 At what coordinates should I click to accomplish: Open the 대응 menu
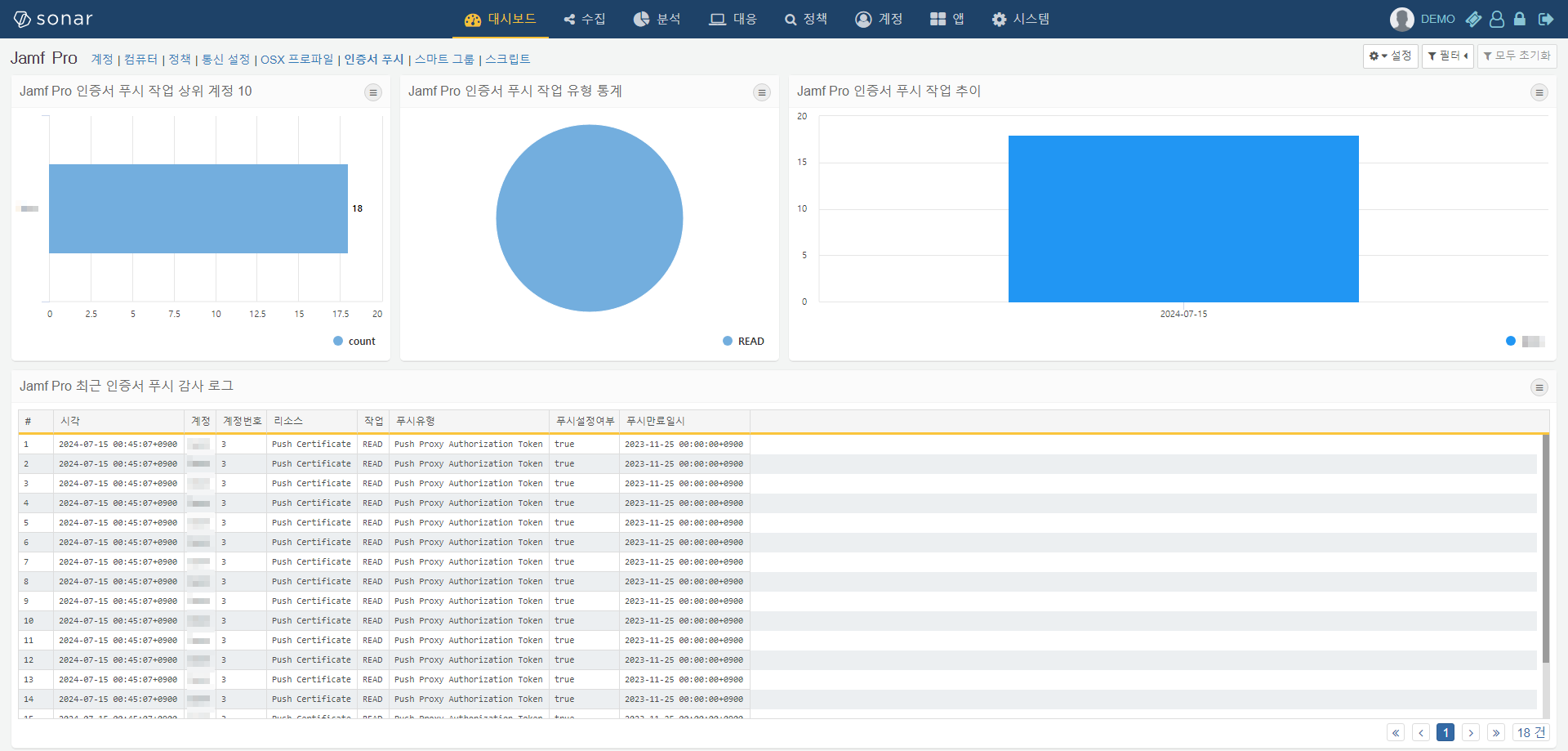733,19
